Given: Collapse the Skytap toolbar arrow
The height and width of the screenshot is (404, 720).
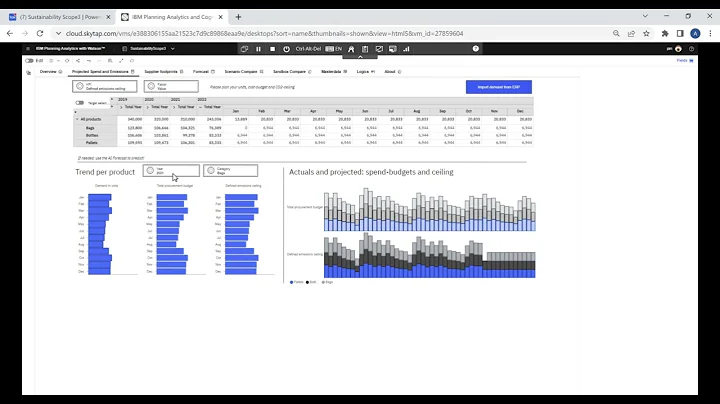Looking at the screenshot, I should point(360,56).
